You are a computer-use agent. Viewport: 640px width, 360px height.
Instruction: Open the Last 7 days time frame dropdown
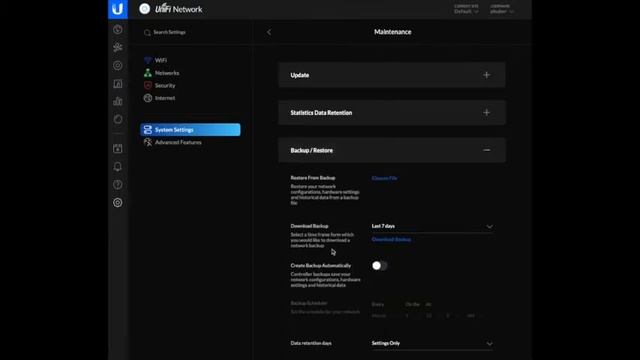pos(432,227)
